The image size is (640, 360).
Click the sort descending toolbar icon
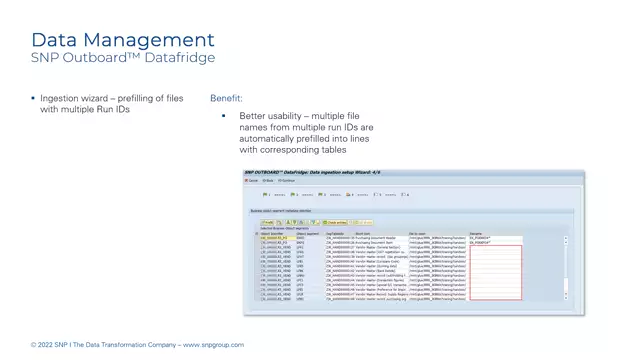[x=295, y=222]
